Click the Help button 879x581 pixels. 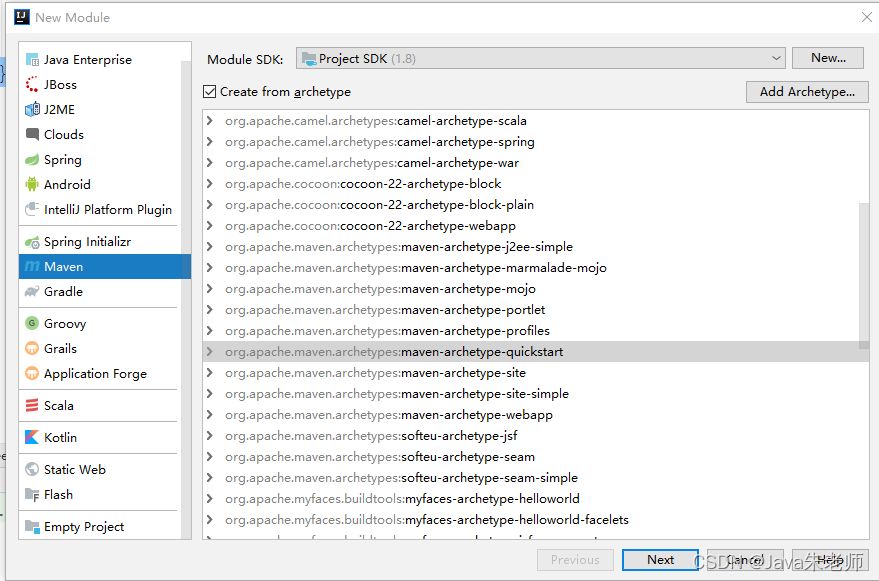(830, 560)
